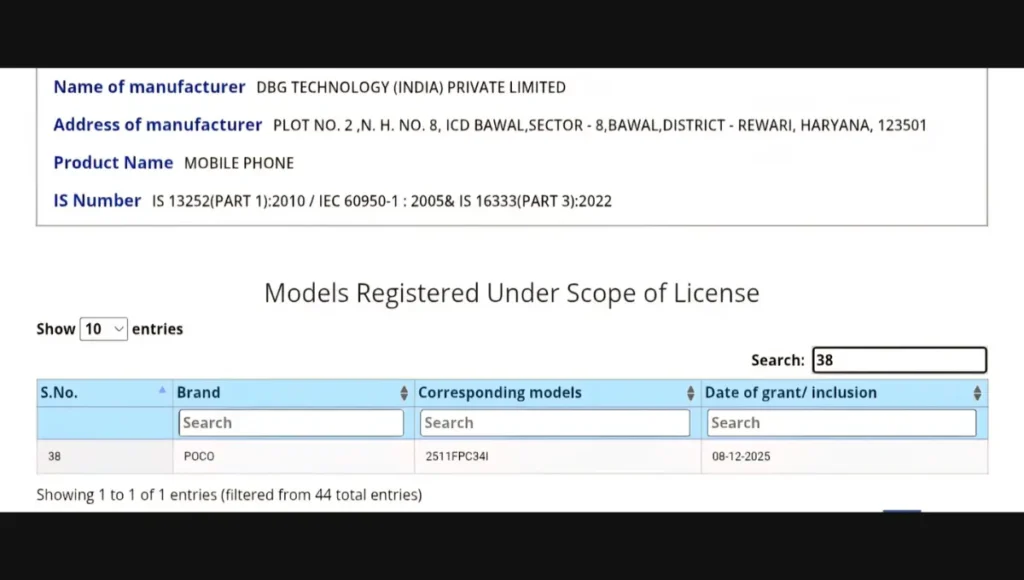The height and width of the screenshot is (580, 1024).
Task: Click the DBG TECHNOLOGY manufacturer name text
Action: [x=411, y=88]
